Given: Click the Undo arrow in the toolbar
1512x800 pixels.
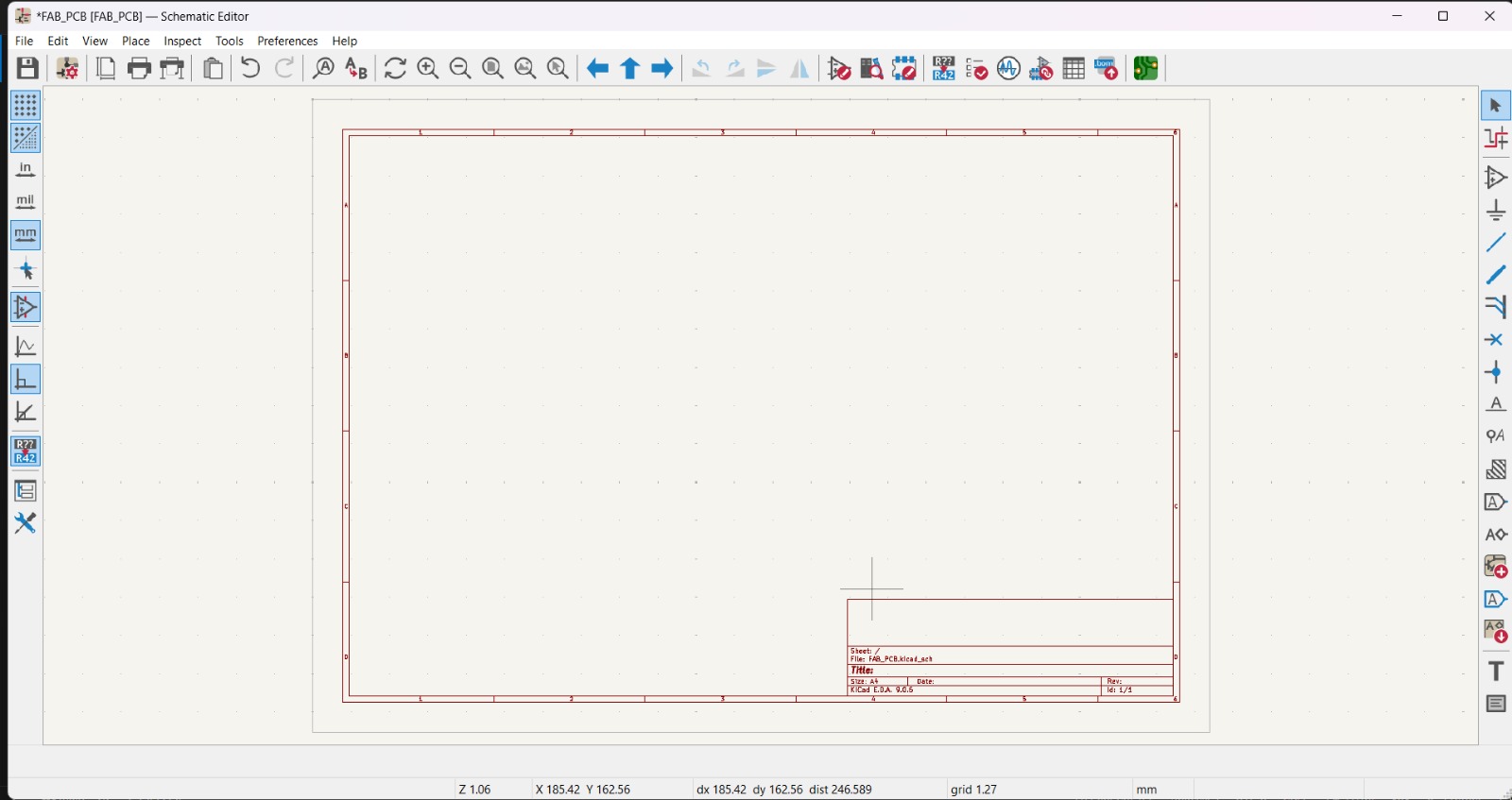Looking at the screenshot, I should (250, 68).
